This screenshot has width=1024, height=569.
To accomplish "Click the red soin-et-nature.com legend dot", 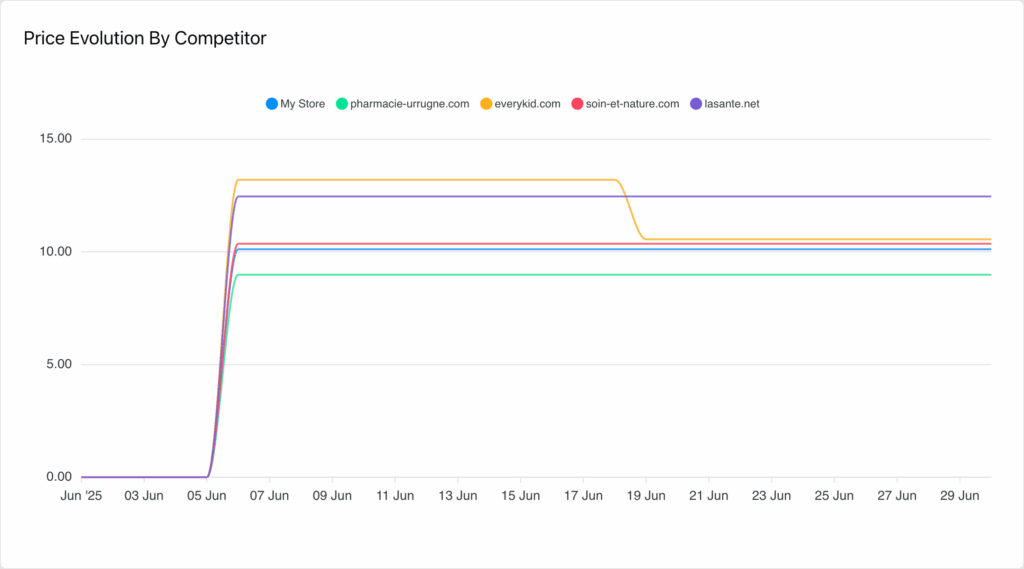I will pyautogui.click(x=577, y=104).
